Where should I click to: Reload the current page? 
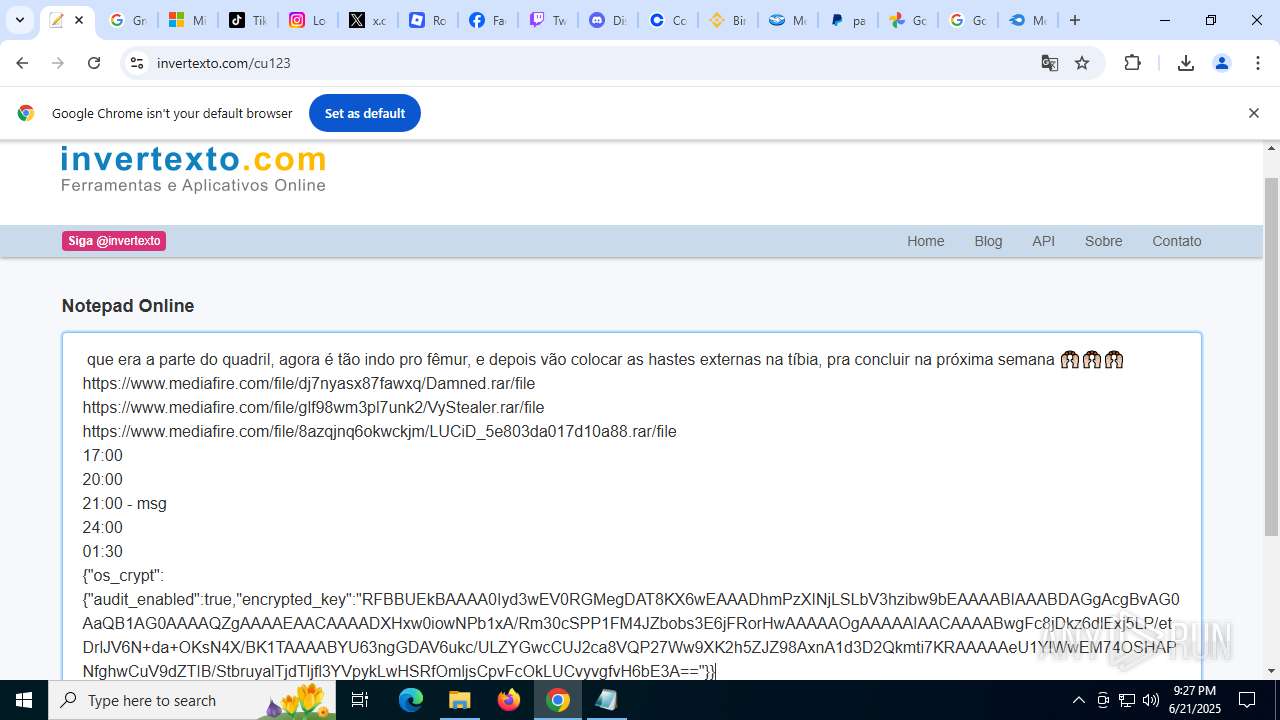pos(94,63)
